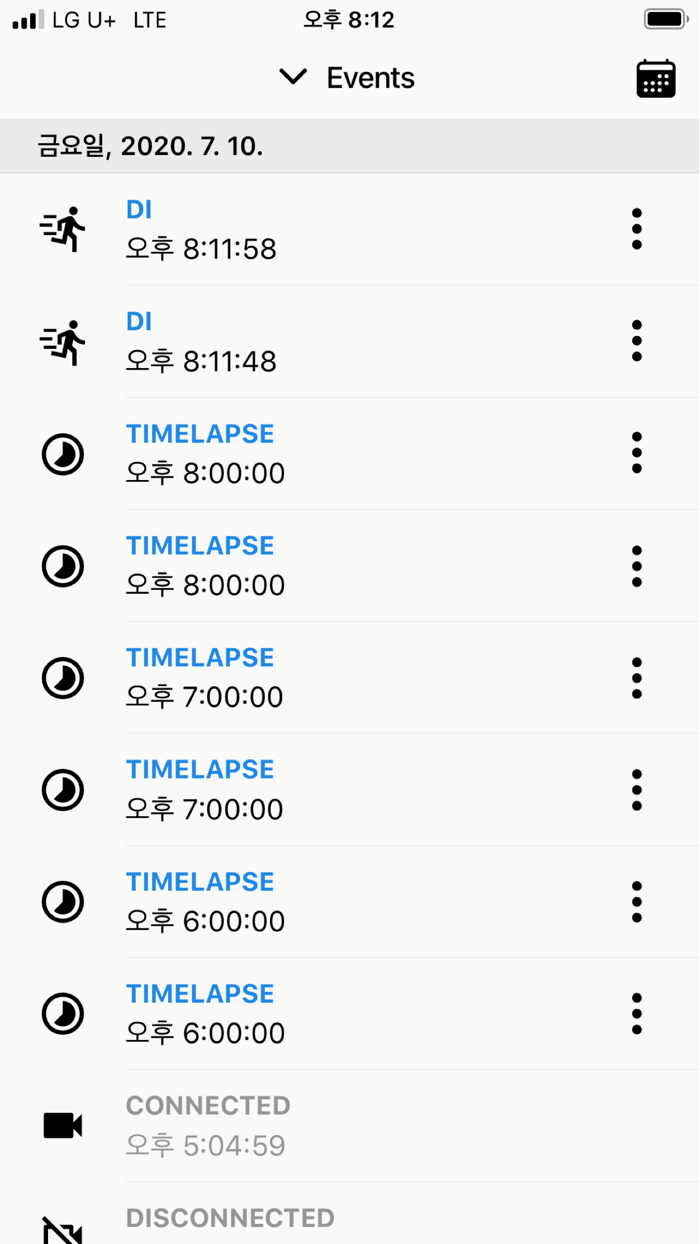Image resolution: width=700 pixels, height=1244 pixels.
Task: Tap the Events title in the header
Action: pyautogui.click(x=370, y=78)
